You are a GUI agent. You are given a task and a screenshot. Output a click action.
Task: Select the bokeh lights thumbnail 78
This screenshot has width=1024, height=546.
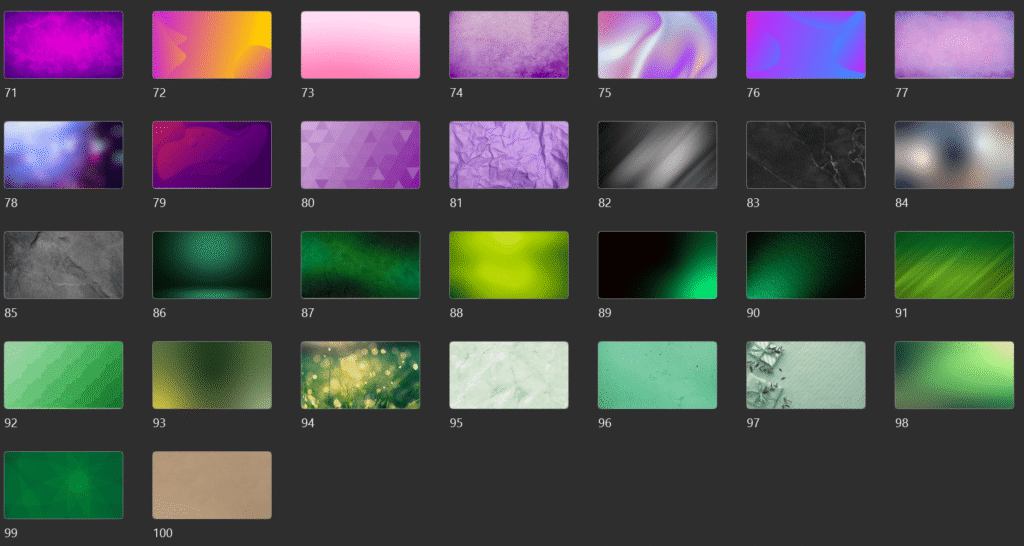pos(64,155)
